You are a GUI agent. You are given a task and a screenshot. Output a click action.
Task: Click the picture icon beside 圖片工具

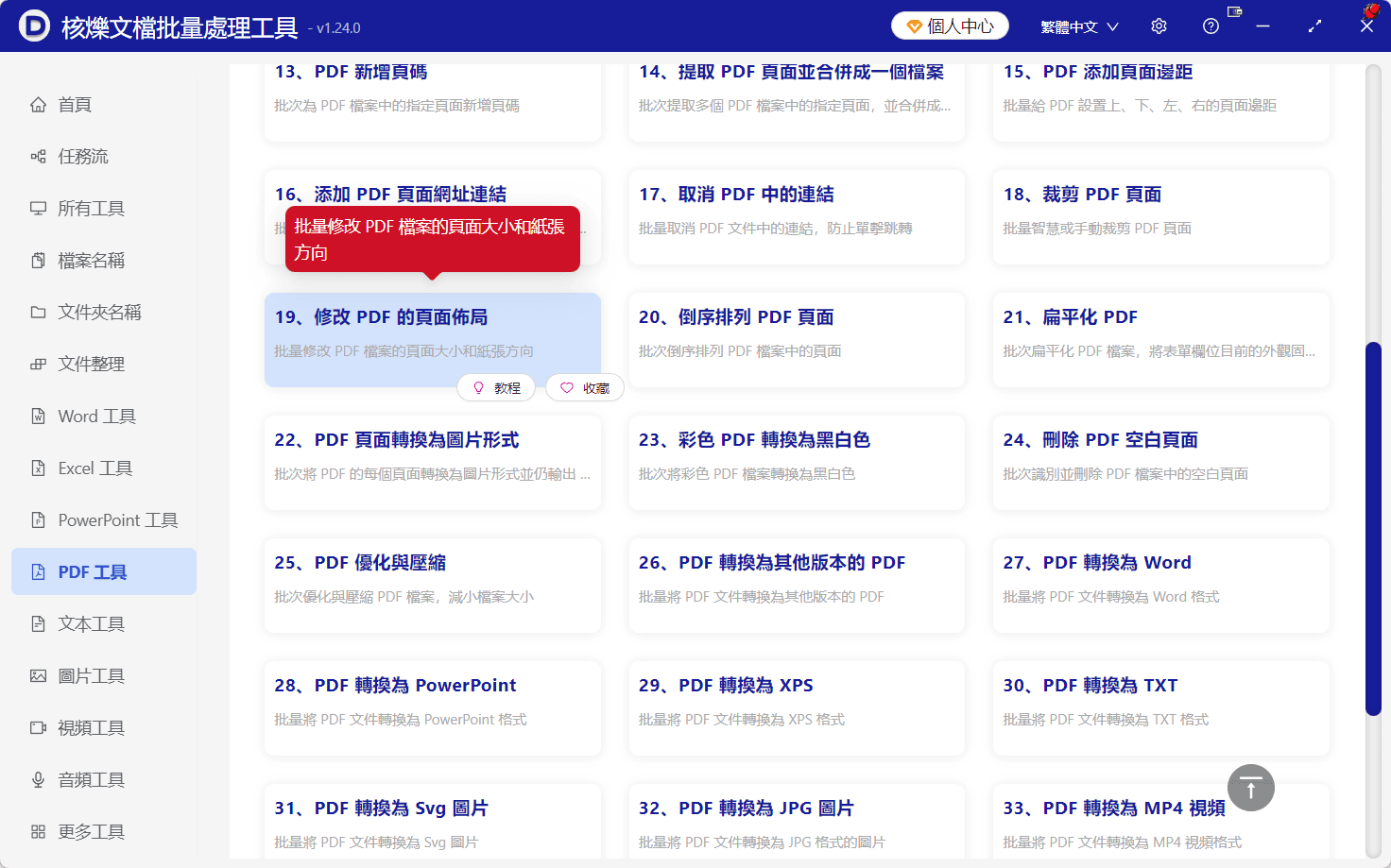coord(38,676)
